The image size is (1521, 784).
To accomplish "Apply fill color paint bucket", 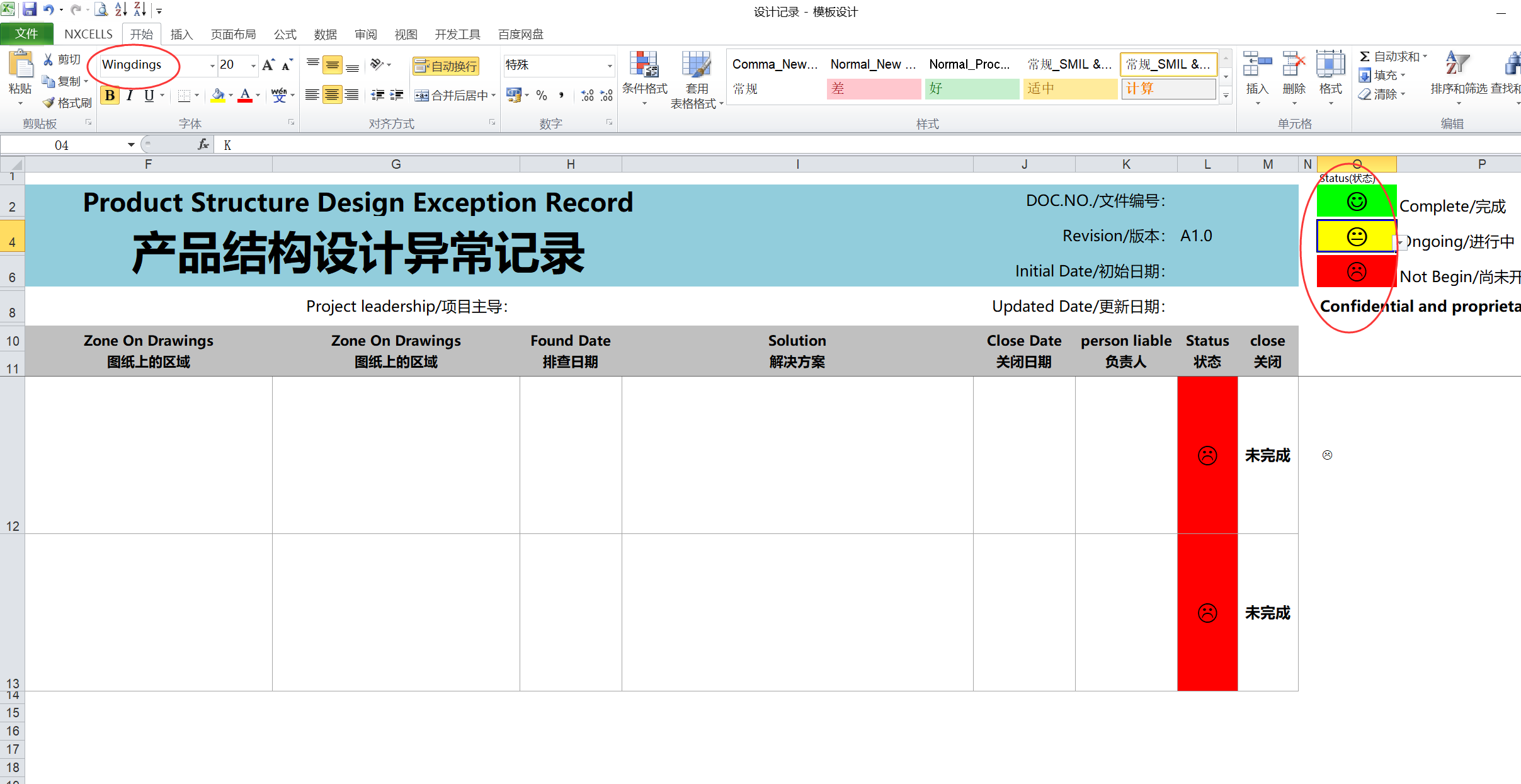I will point(218,95).
